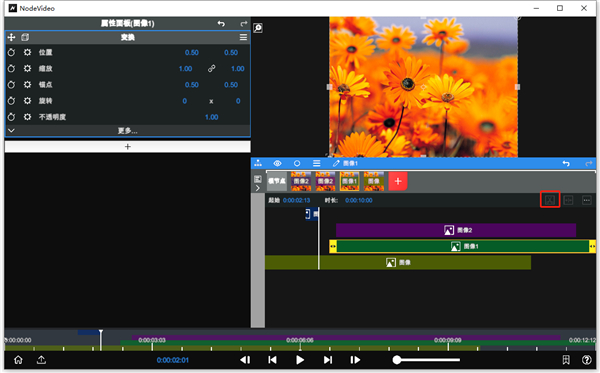Edit the 起始 start time 0:00:02:13
Viewport: 600px width, 373px height.
297,200
